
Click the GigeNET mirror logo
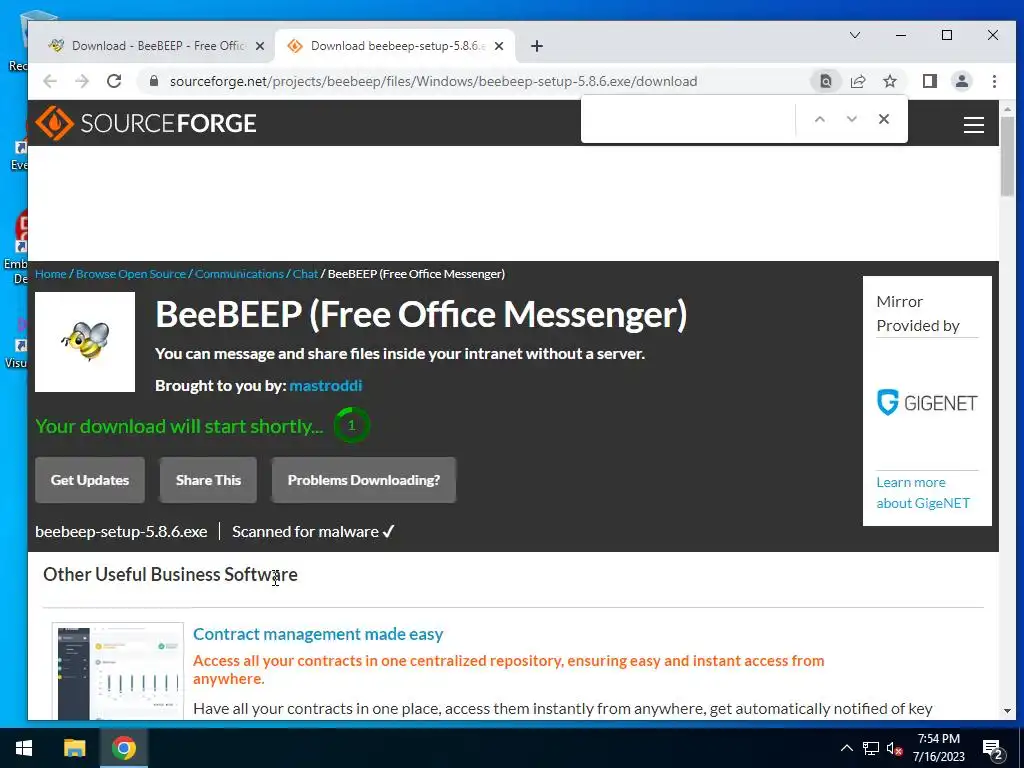(x=927, y=402)
